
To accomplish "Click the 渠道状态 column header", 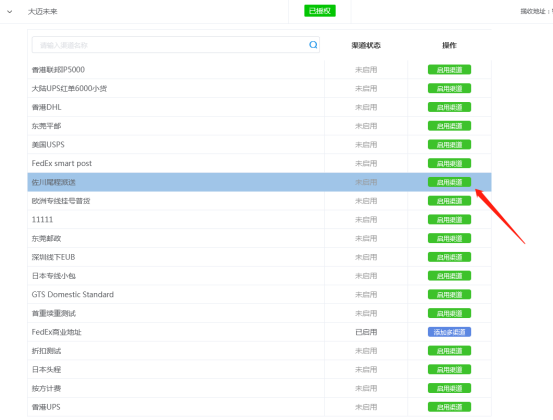I will coord(366,45).
